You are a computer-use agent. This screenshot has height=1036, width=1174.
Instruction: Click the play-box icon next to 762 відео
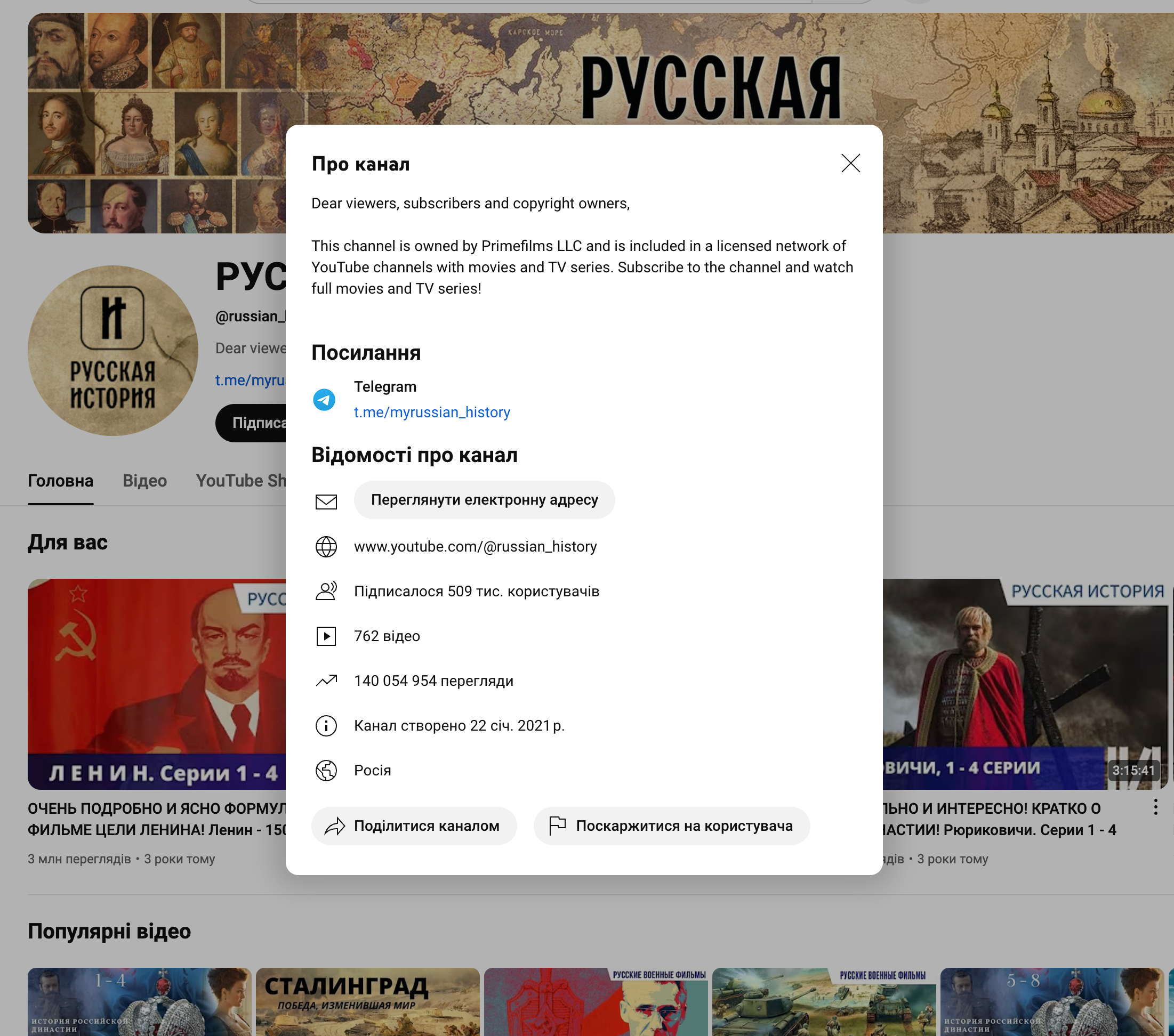tap(326, 636)
